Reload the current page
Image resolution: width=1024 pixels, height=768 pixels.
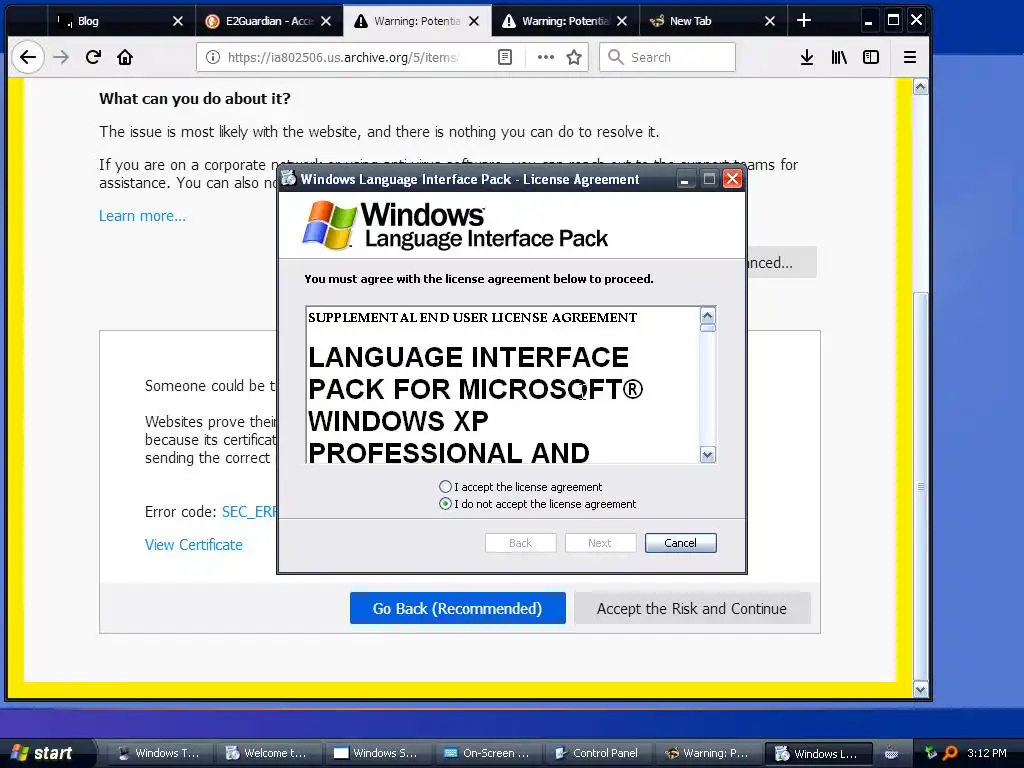click(93, 57)
